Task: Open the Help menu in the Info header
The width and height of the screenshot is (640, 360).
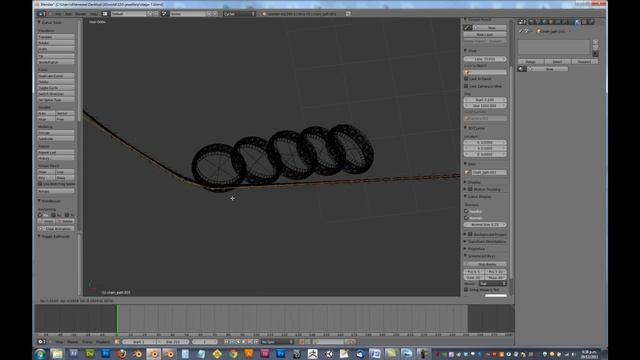Action: 93,14
